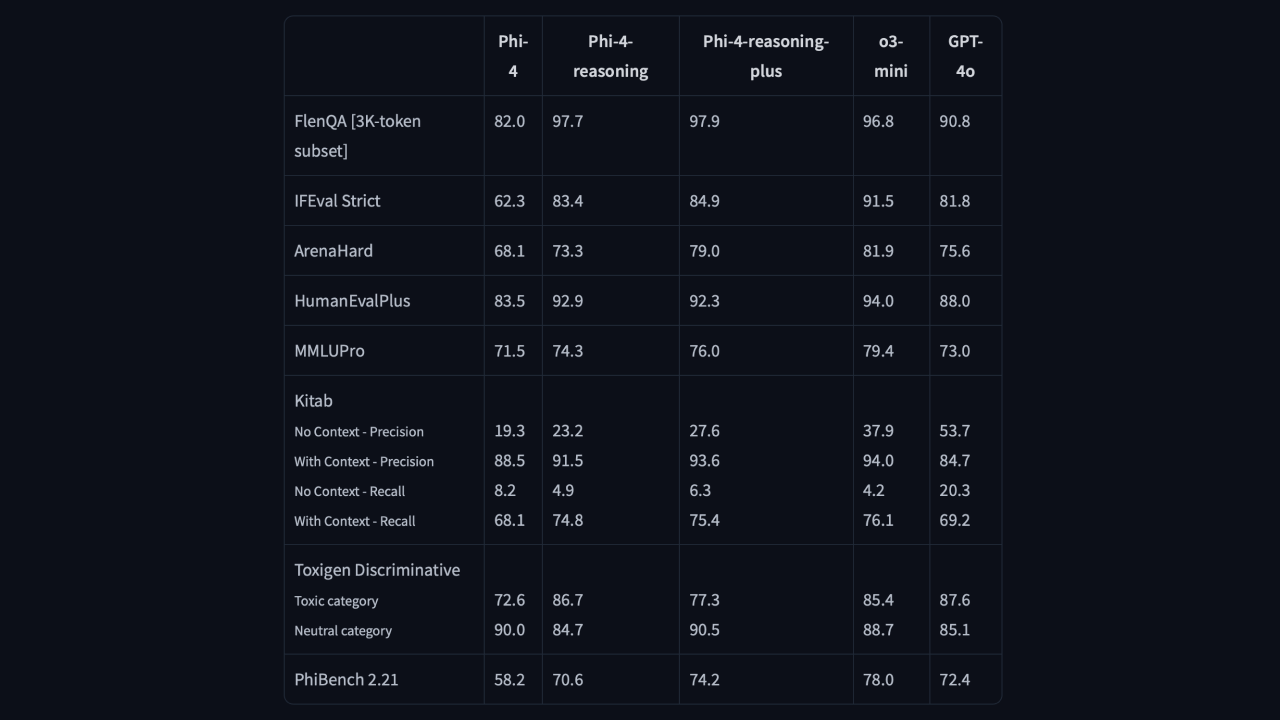Click o3-mini's IFEval Strict score 91.5
1280x720 pixels.
[x=878, y=201]
